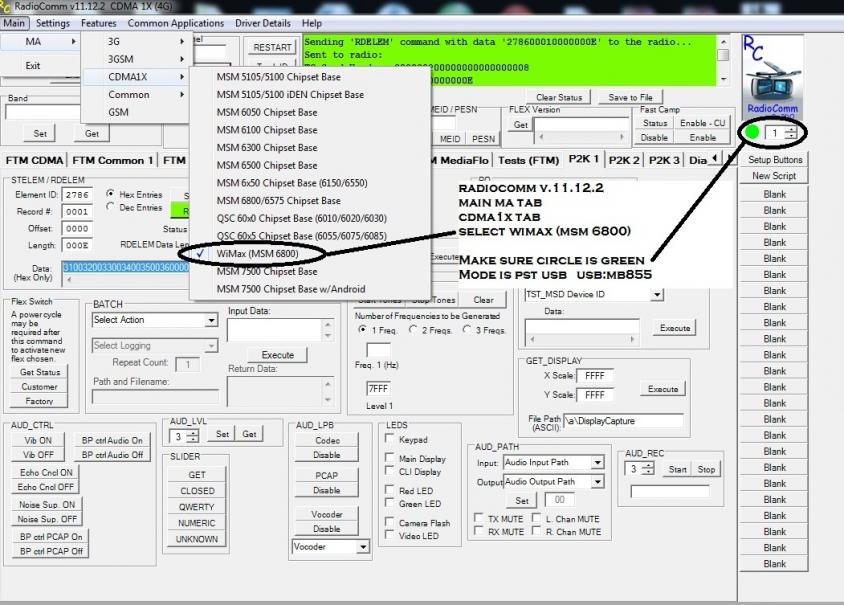This screenshot has height=605, width=844.
Task: Enable the Main Display LED checkbox
Action: point(390,458)
